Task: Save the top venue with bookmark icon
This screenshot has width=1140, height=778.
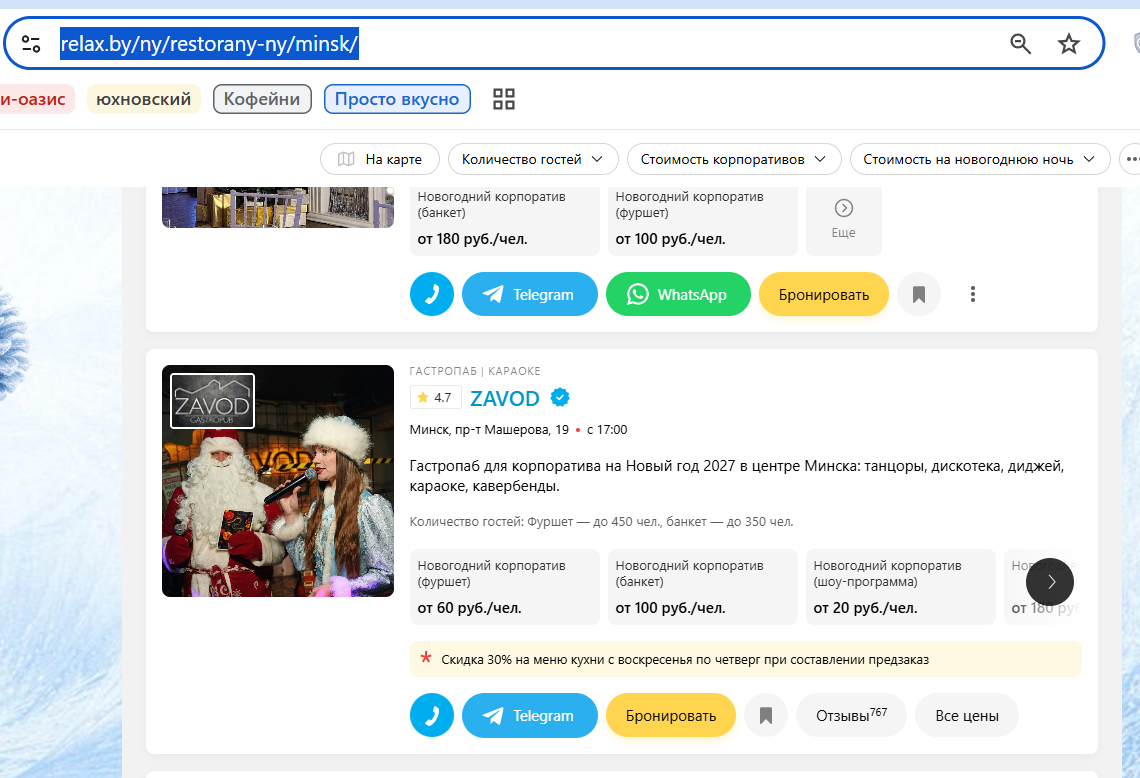Action: tap(919, 294)
